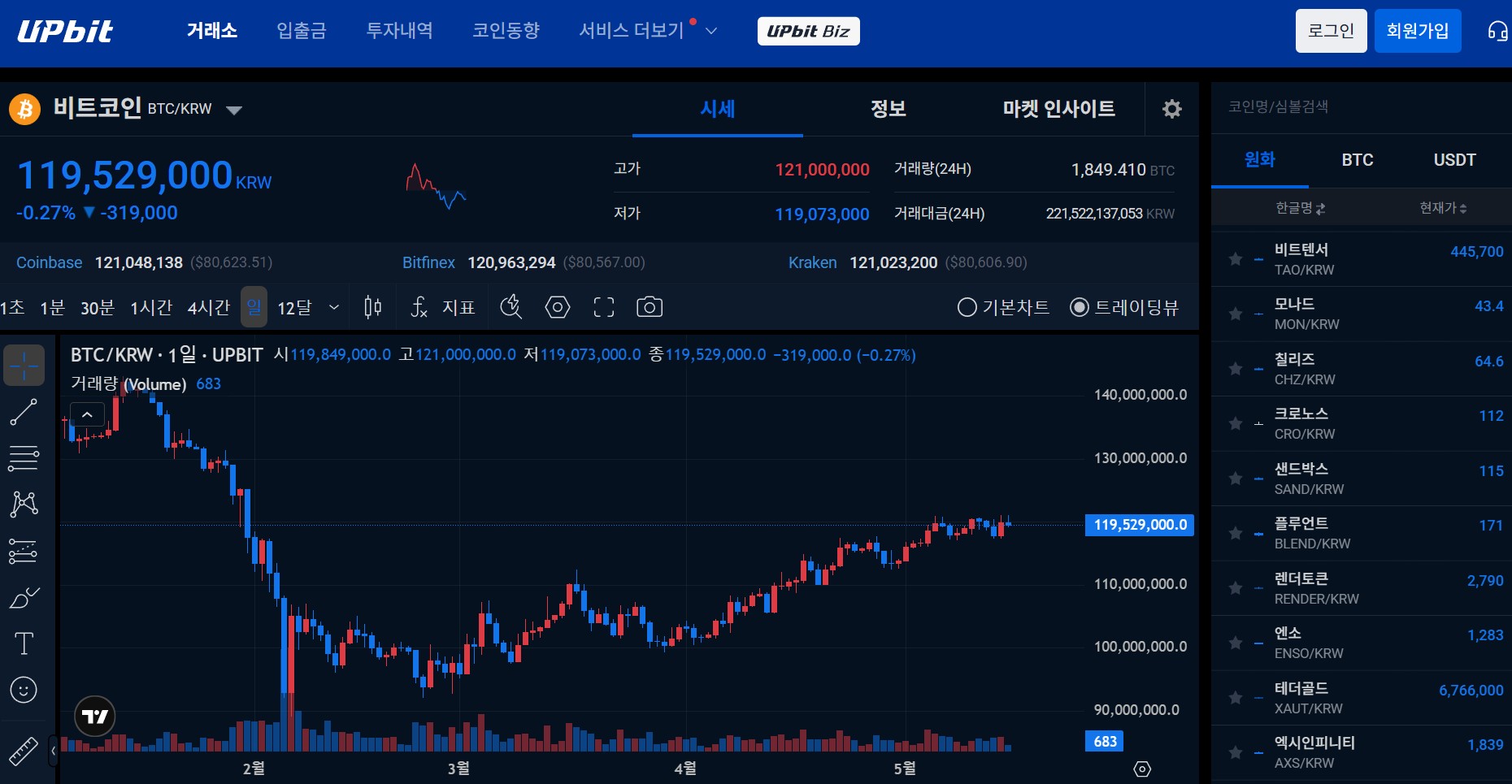Set chart interval to 1분
Viewport: 1512px width, 784px height.
click(53, 307)
